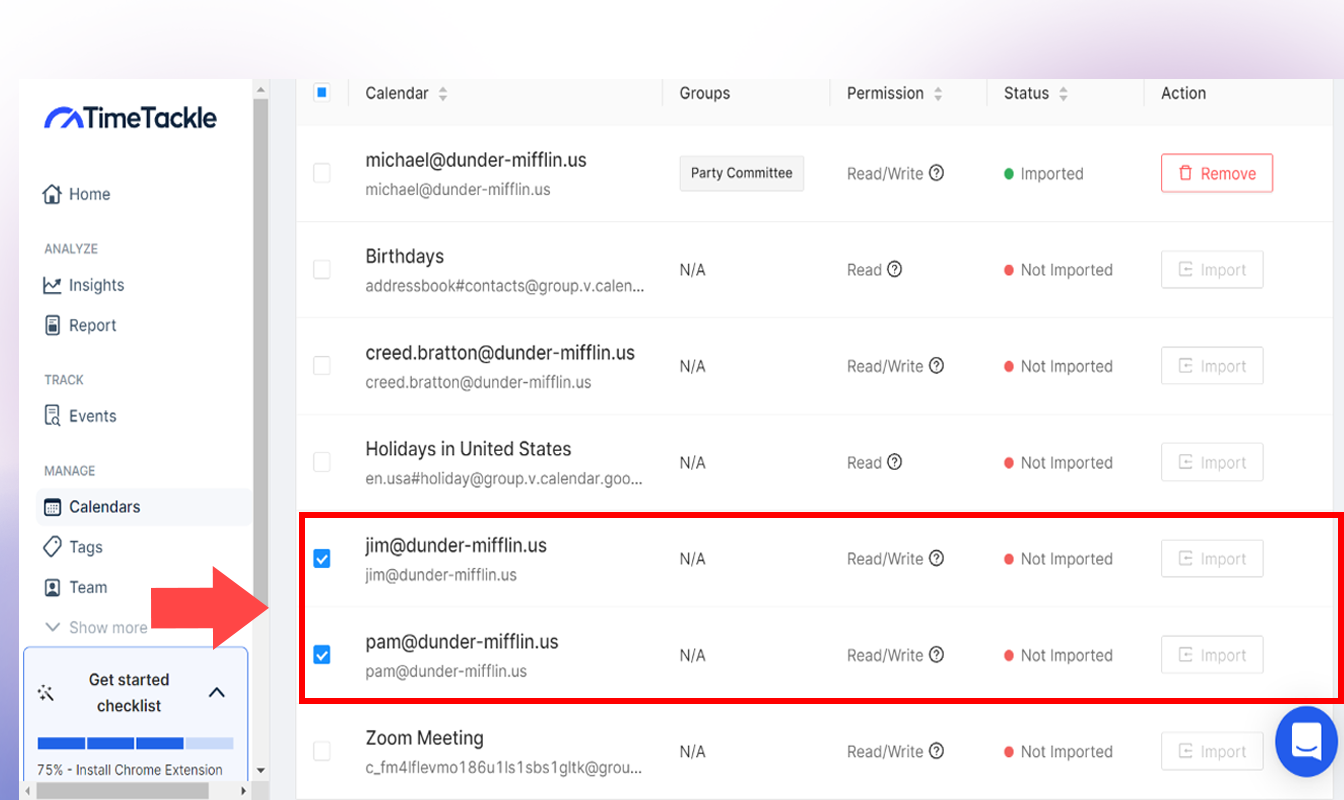Import the creed.bratton calendar
Image resolution: width=1344 pixels, height=800 pixels.
pos(1212,366)
